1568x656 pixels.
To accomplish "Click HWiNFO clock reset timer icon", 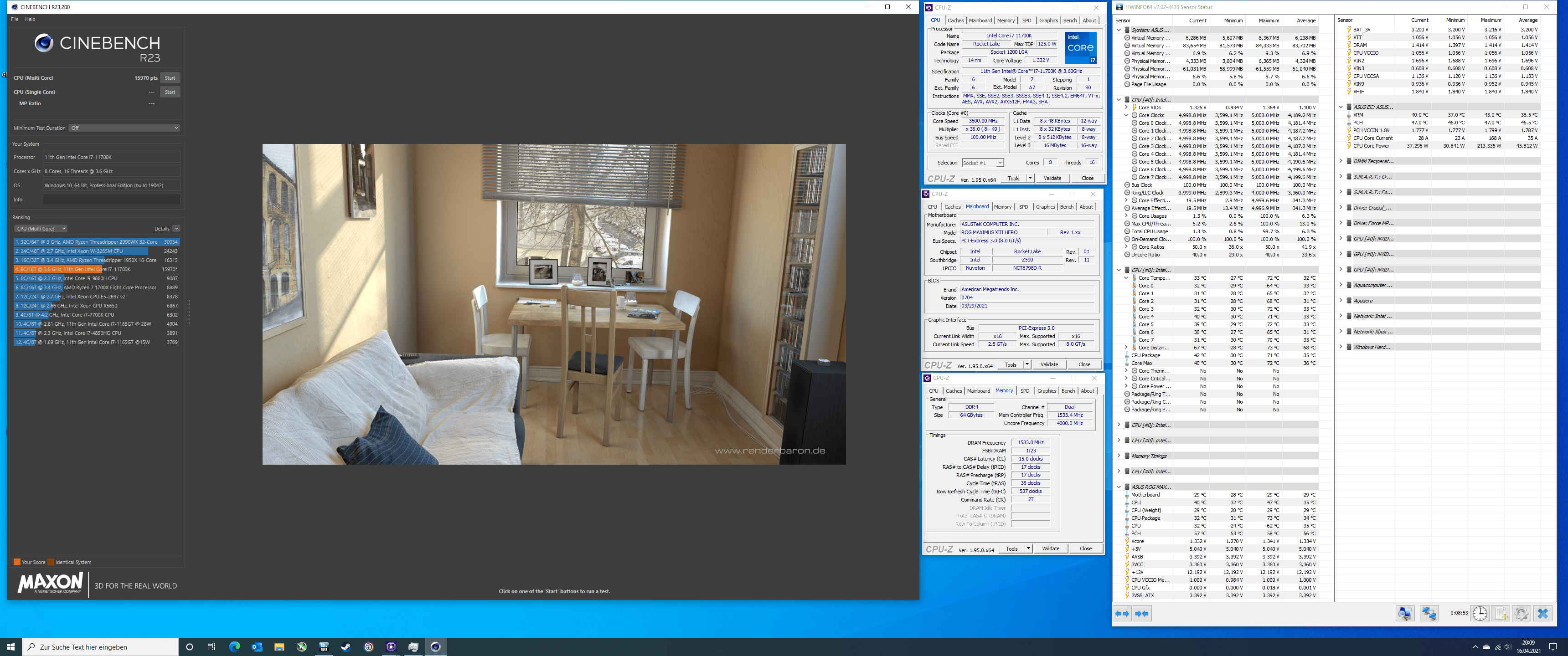I will pos(1480,613).
